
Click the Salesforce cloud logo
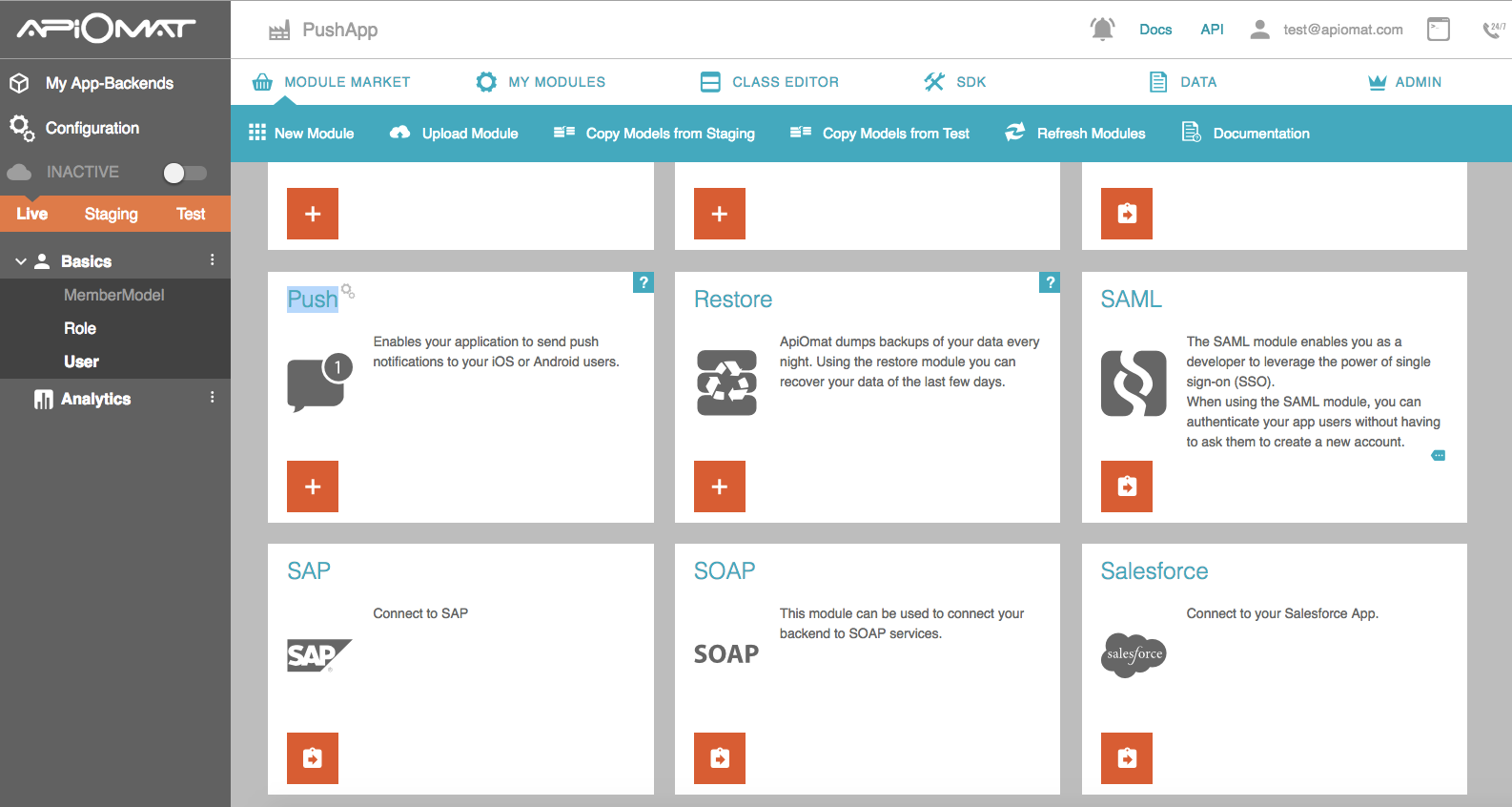point(1134,654)
